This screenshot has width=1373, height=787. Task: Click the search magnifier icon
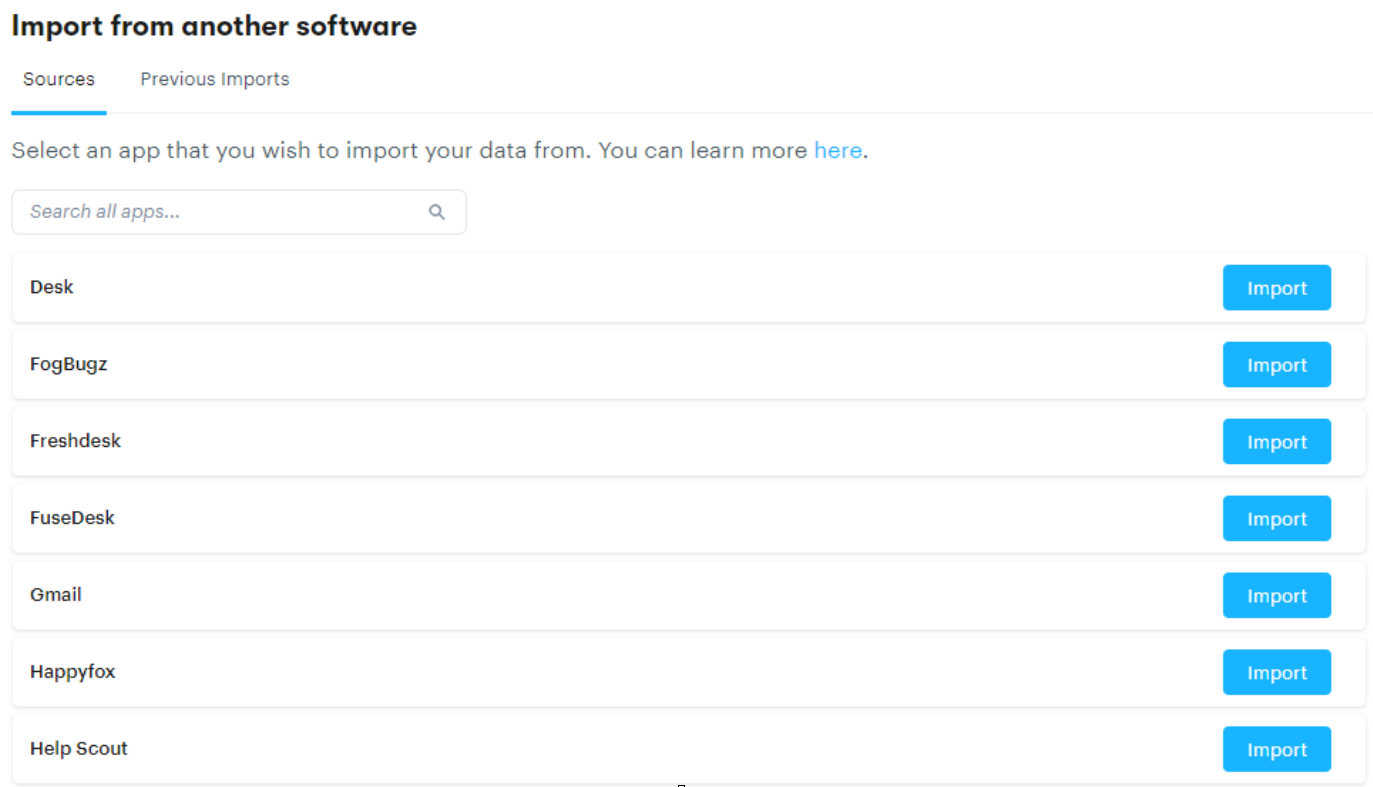[436, 212]
